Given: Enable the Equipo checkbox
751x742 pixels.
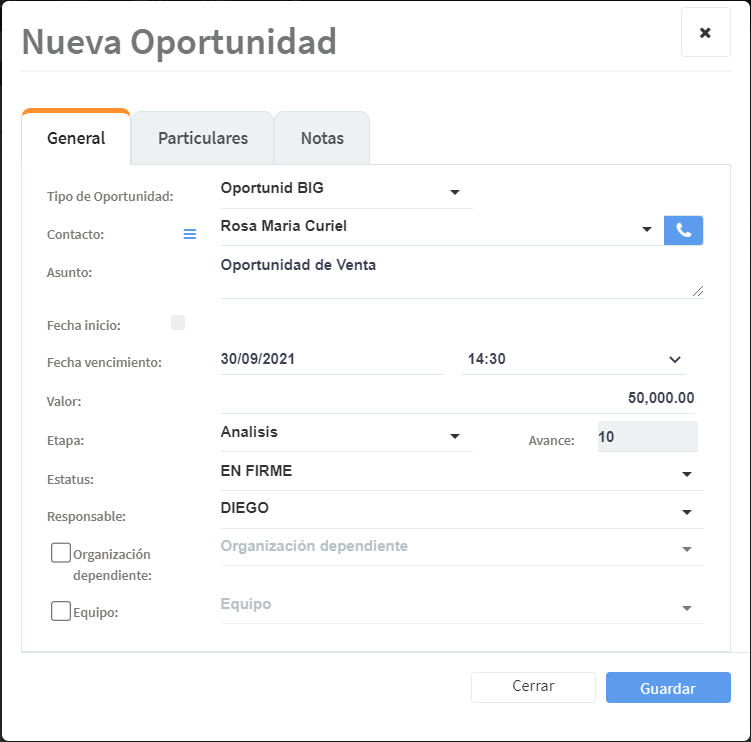Looking at the screenshot, I should pos(61,611).
